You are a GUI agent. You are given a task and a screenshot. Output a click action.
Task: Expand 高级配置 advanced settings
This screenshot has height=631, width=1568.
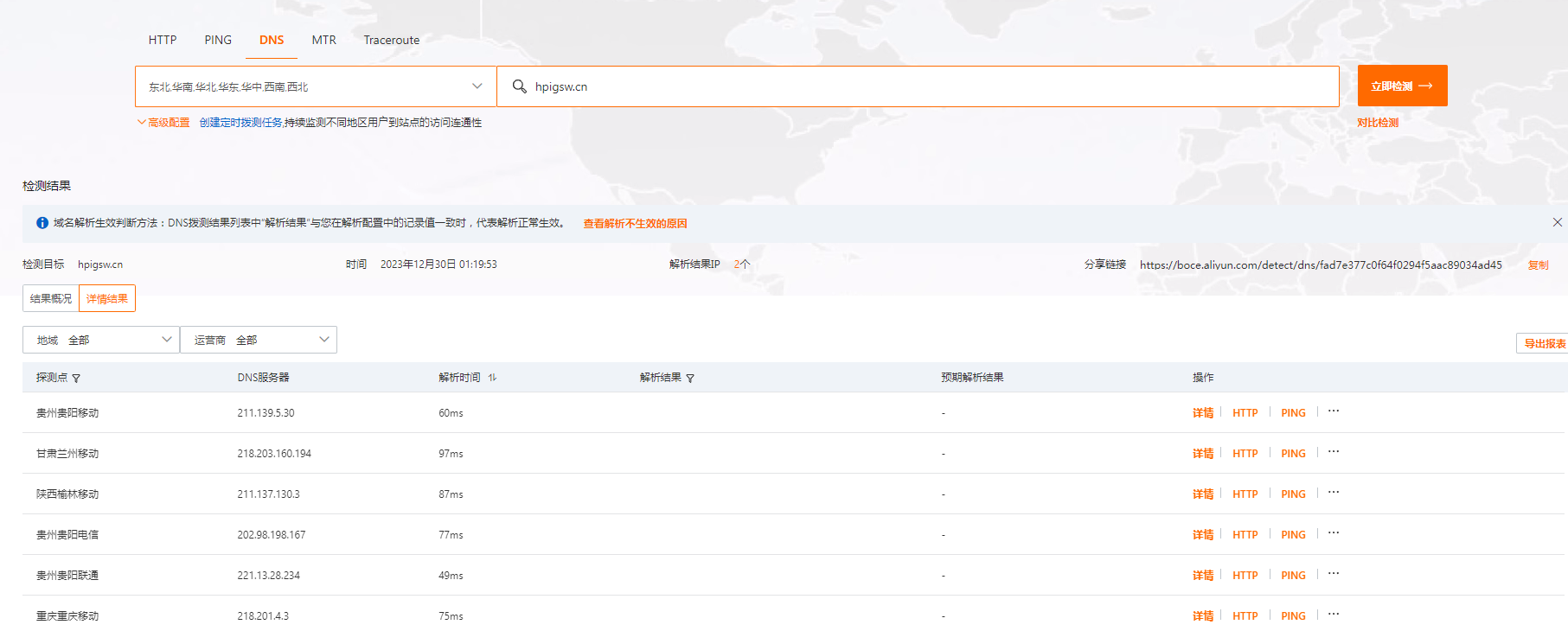[x=163, y=123]
